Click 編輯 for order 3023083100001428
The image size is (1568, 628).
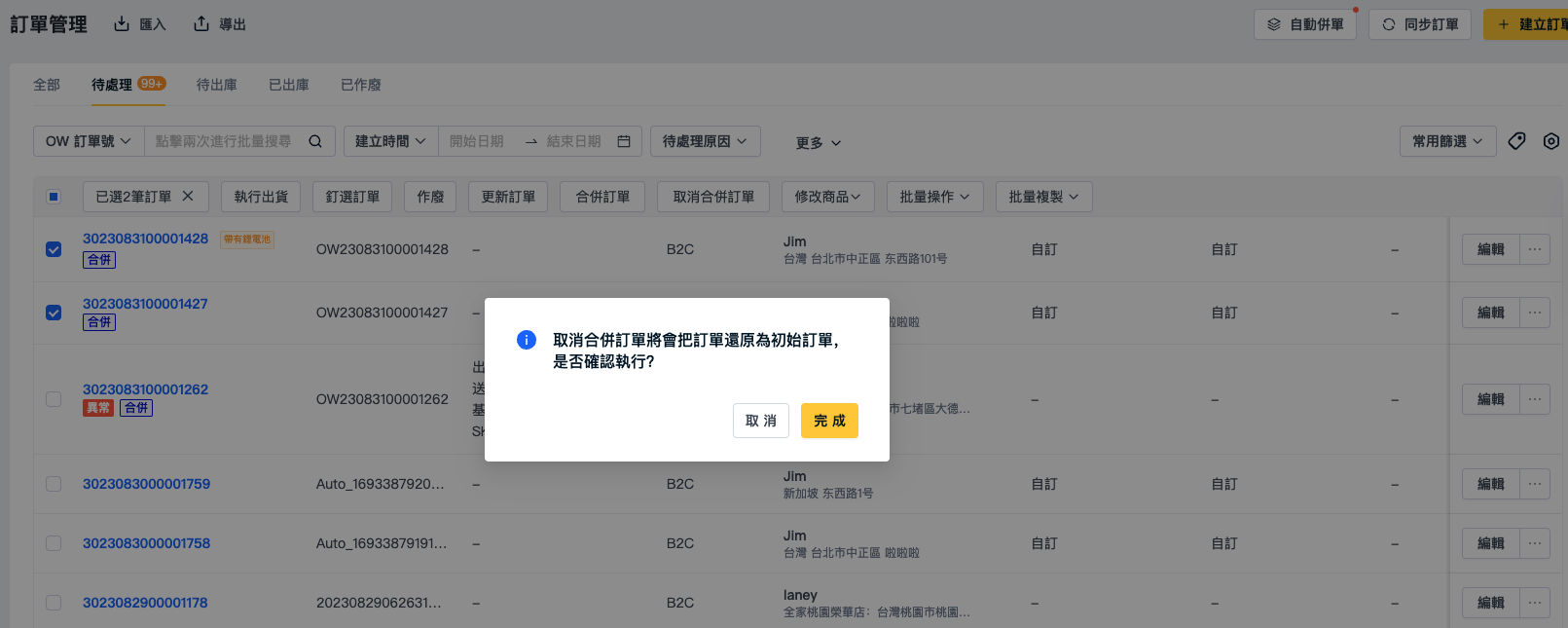(x=1491, y=249)
